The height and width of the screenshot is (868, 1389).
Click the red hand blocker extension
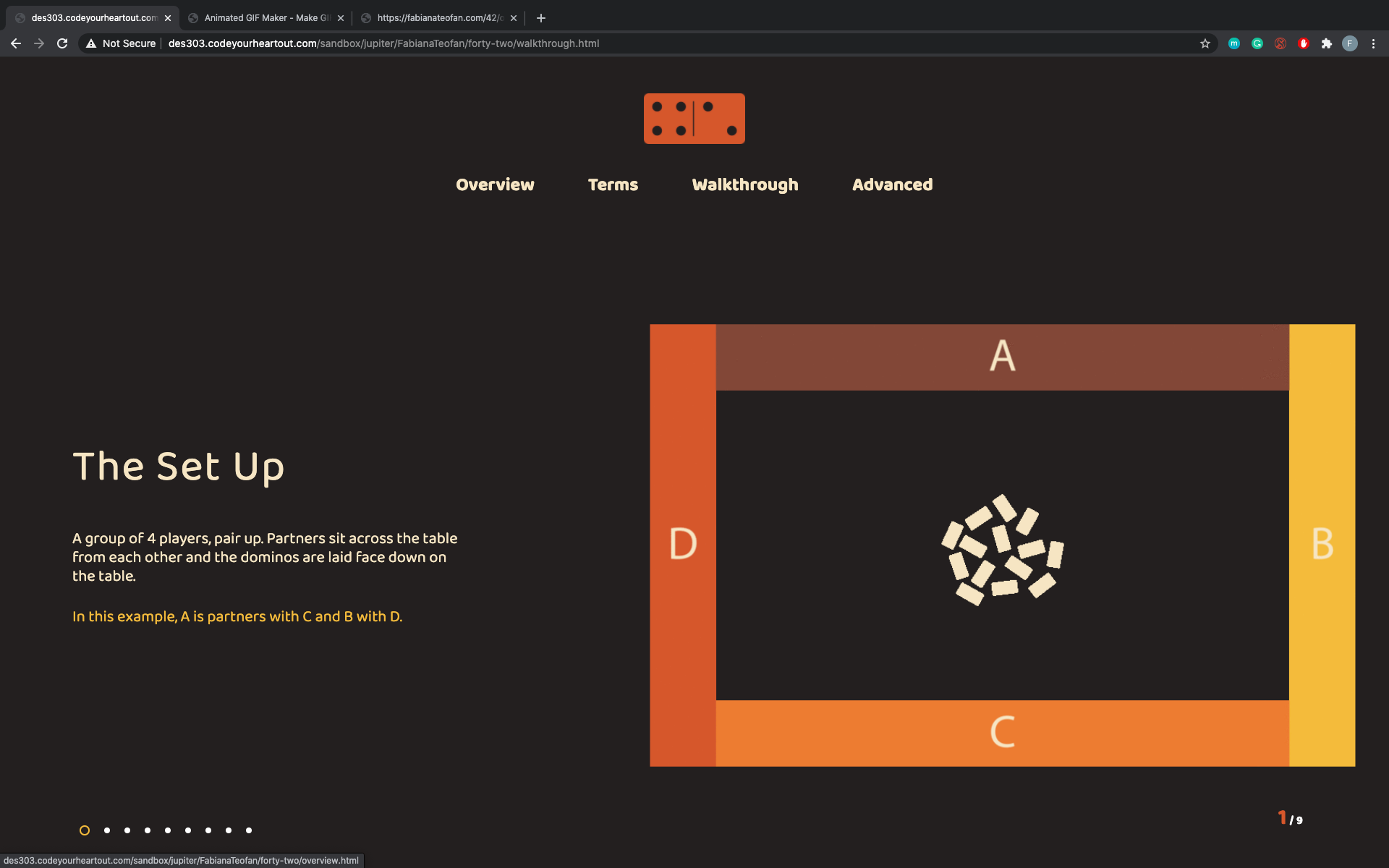pyautogui.click(x=1303, y=43)
